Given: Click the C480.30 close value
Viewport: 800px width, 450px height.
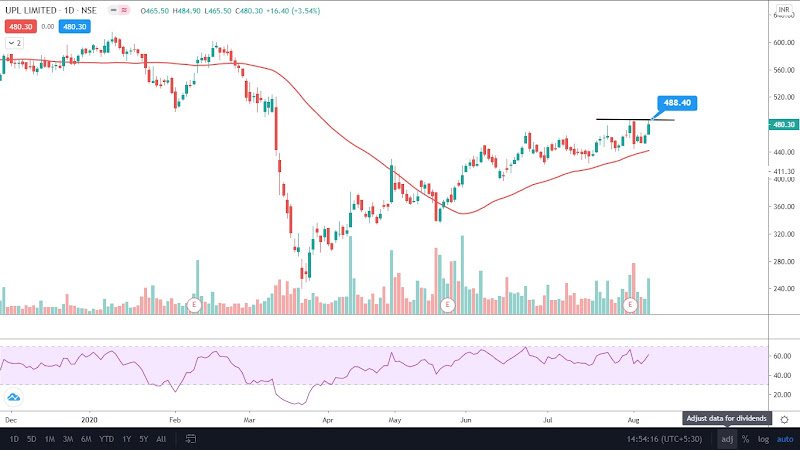Looking at the screenshot, I should pyautogui.click(x=249, y=11).
